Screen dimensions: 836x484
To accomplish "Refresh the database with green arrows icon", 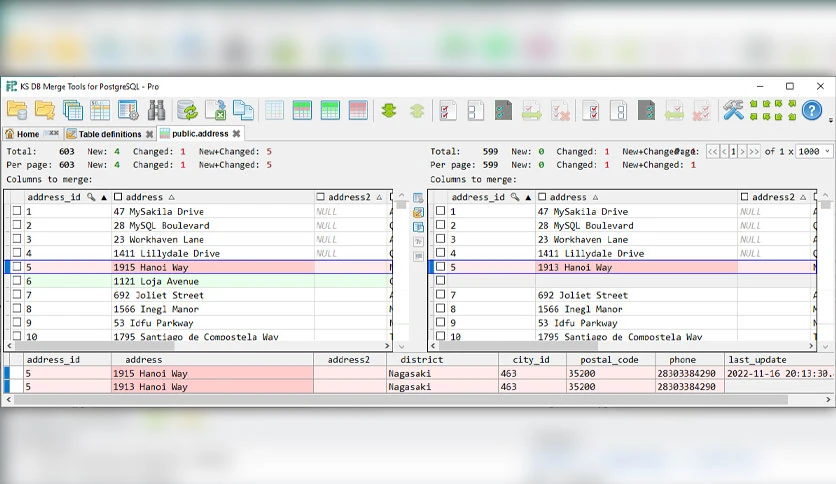I will 187,110.
